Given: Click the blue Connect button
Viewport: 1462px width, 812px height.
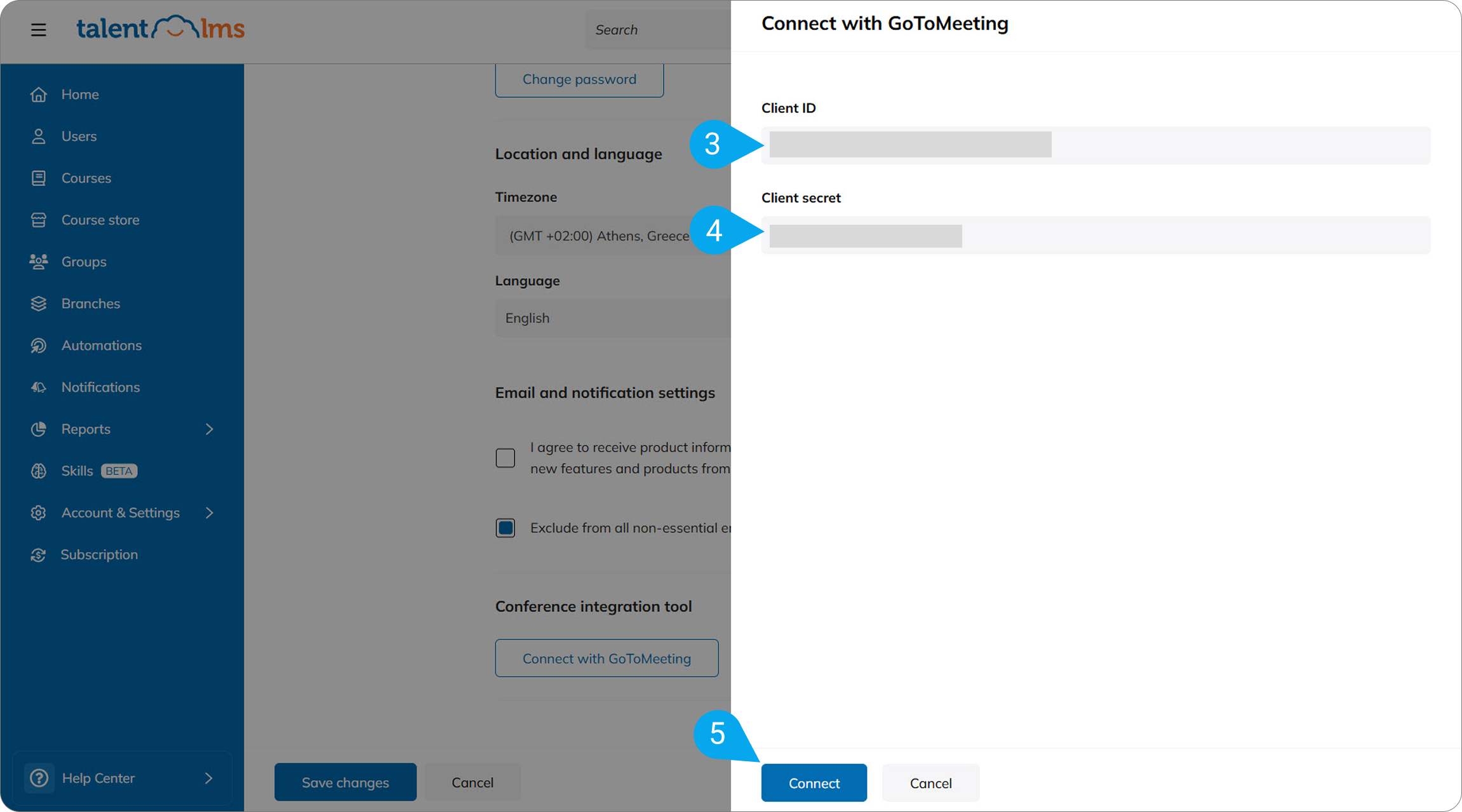Looking at the screenshot, I should point(814,783).
